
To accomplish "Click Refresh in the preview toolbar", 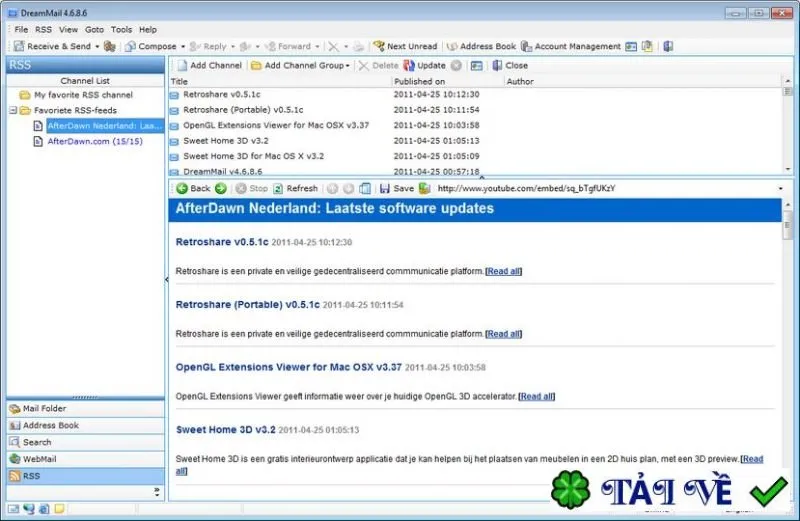I will (295, 188).
